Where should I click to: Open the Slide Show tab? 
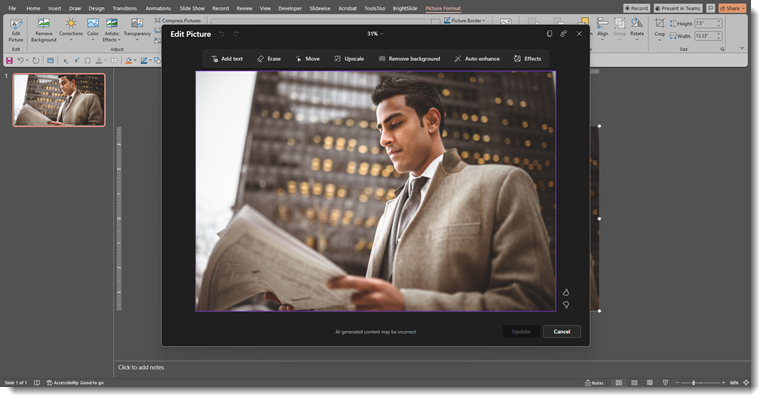click(192, 8)
